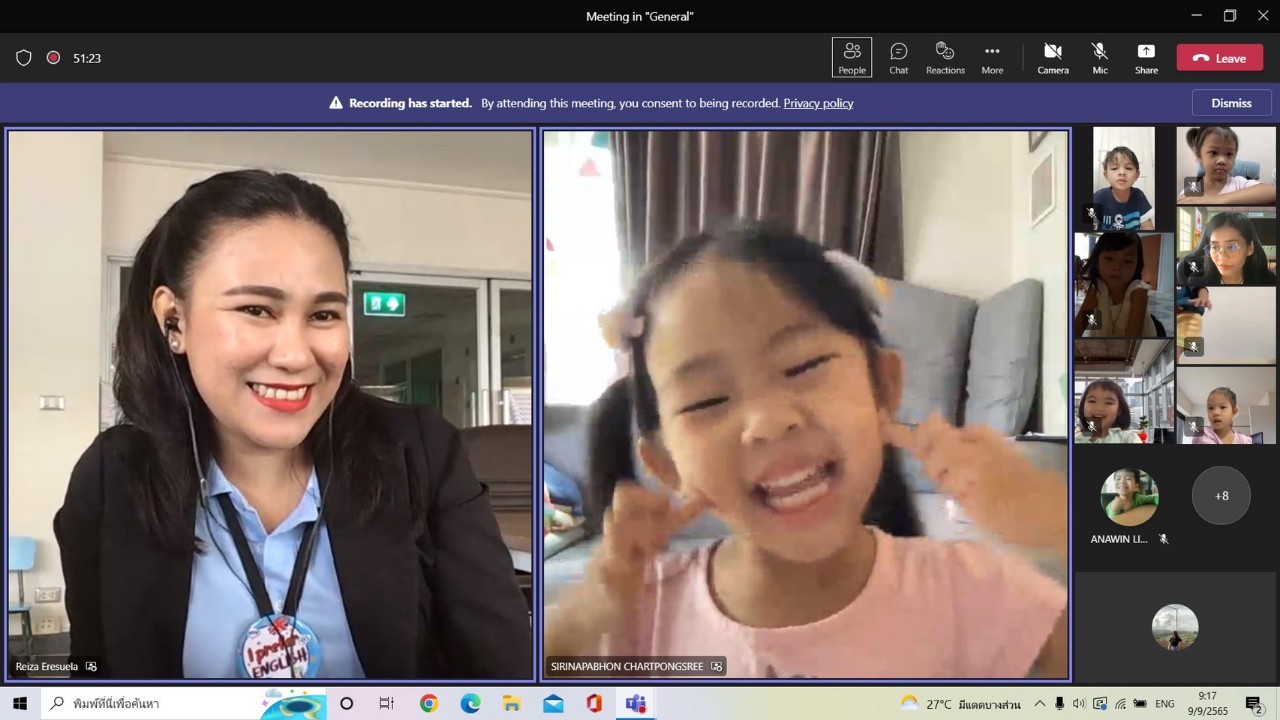Open Cortana from the taskbar
Image resolution: width=1280 pixels, height=720 pixels.
tap(346, 704)
